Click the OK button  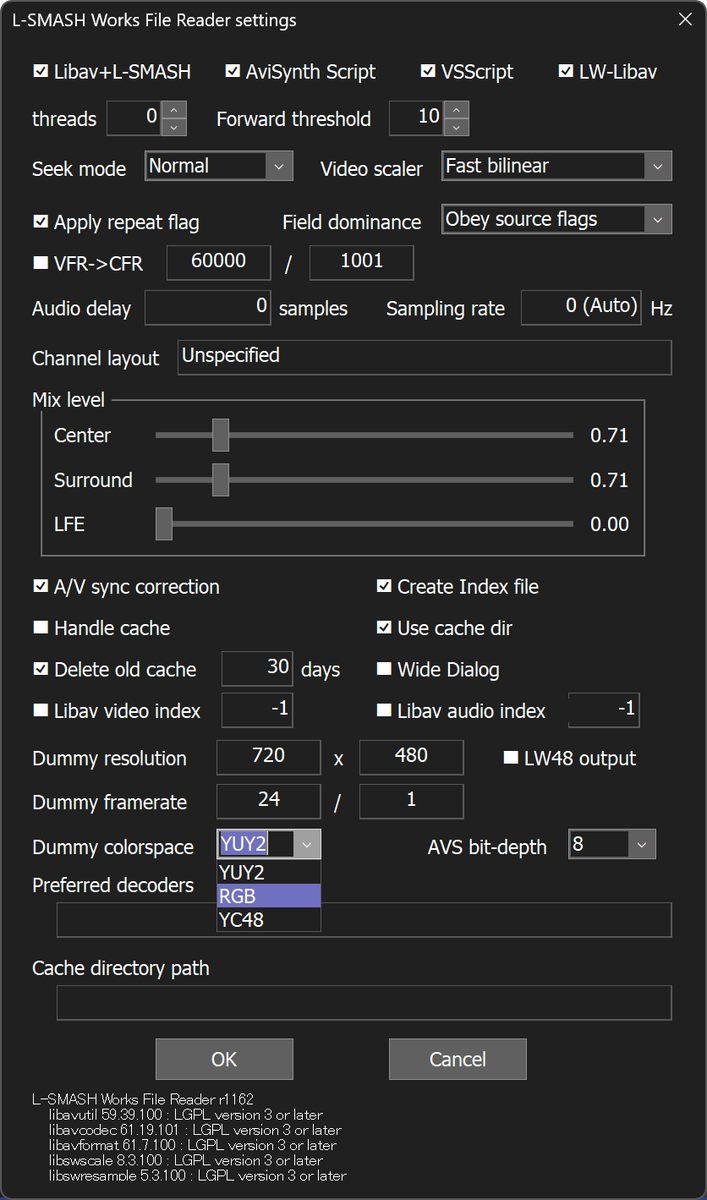coord(224,1059)
